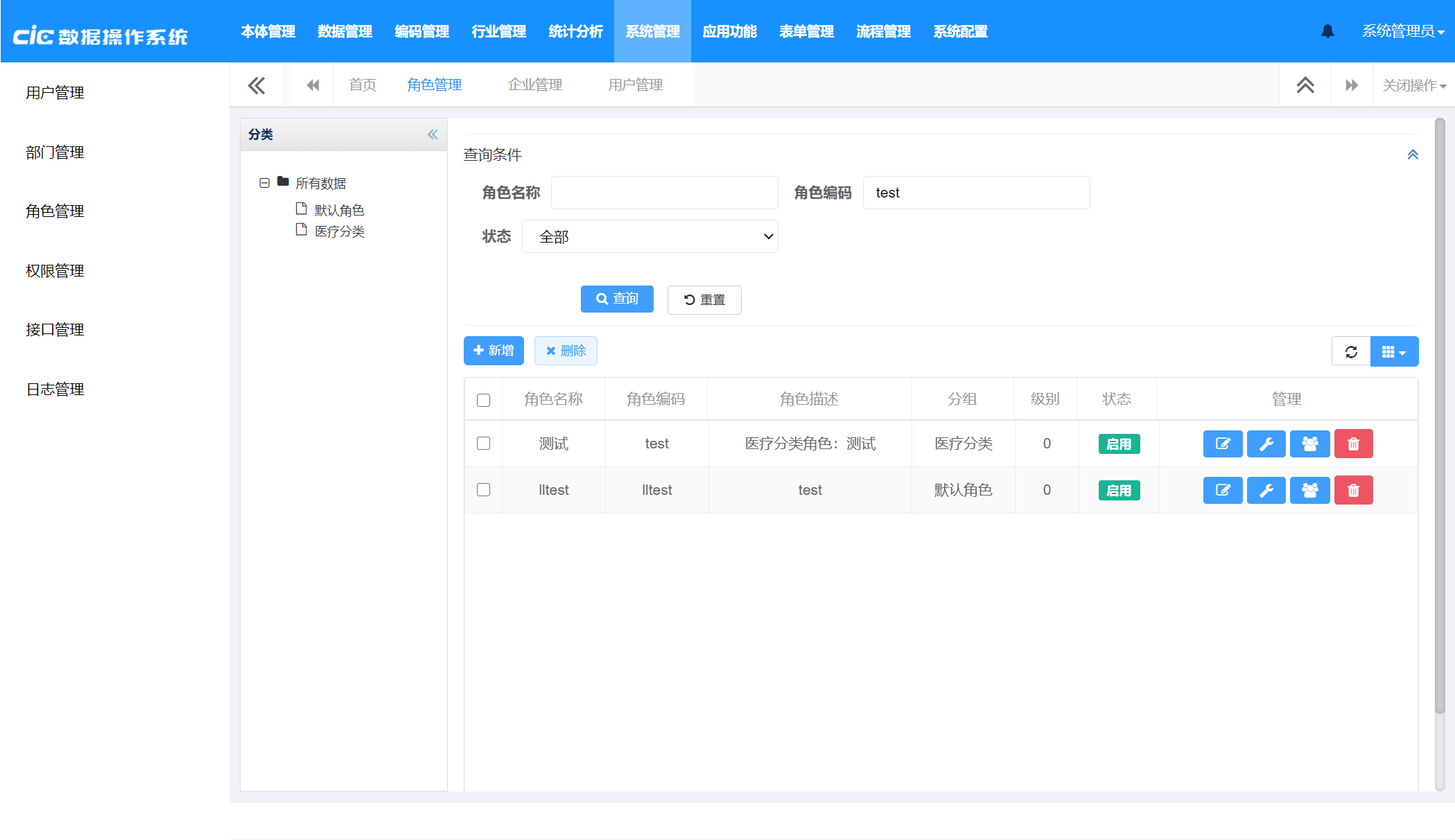This screenshot has height=840, width=1455.
Task: Collapse the 分类 panel chevron icon
Action: pos(433,134)
